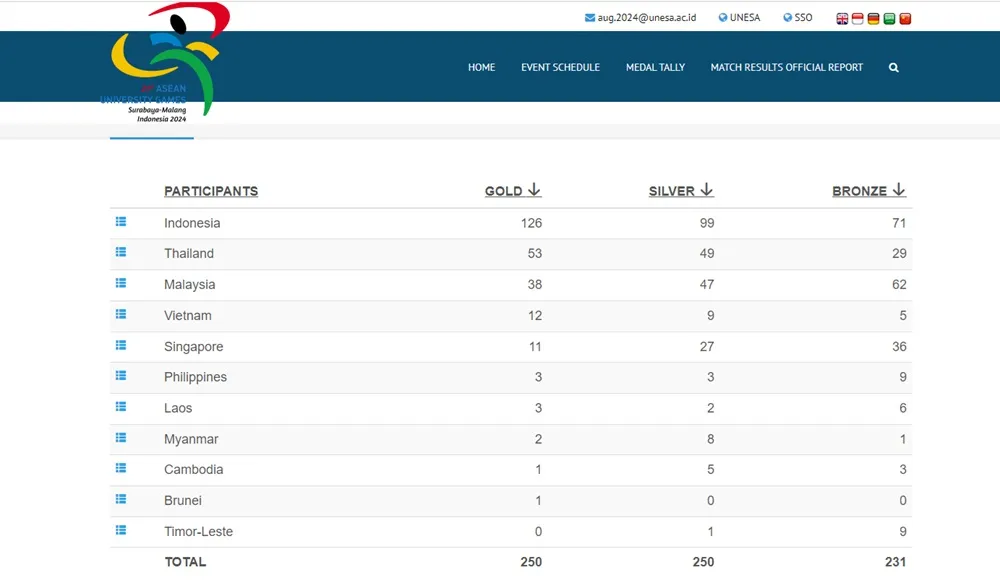Open the EVENT SCHEDULE menu item
The image size is (1000, 583).
(560, 68)
